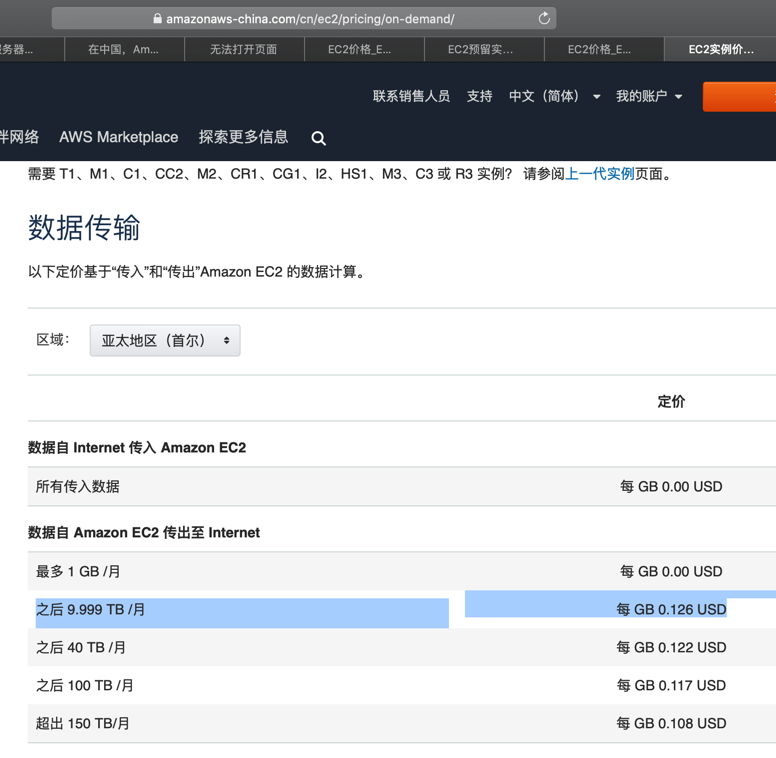Open the 区域 region dropdown 亚太地区（首尔）

[x=165, y=340]
